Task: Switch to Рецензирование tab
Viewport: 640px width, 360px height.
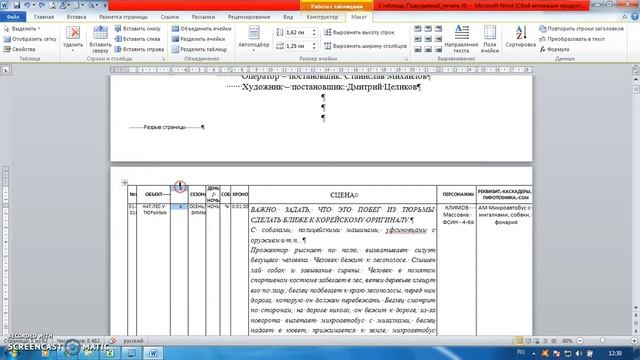Action: [249, 17]
